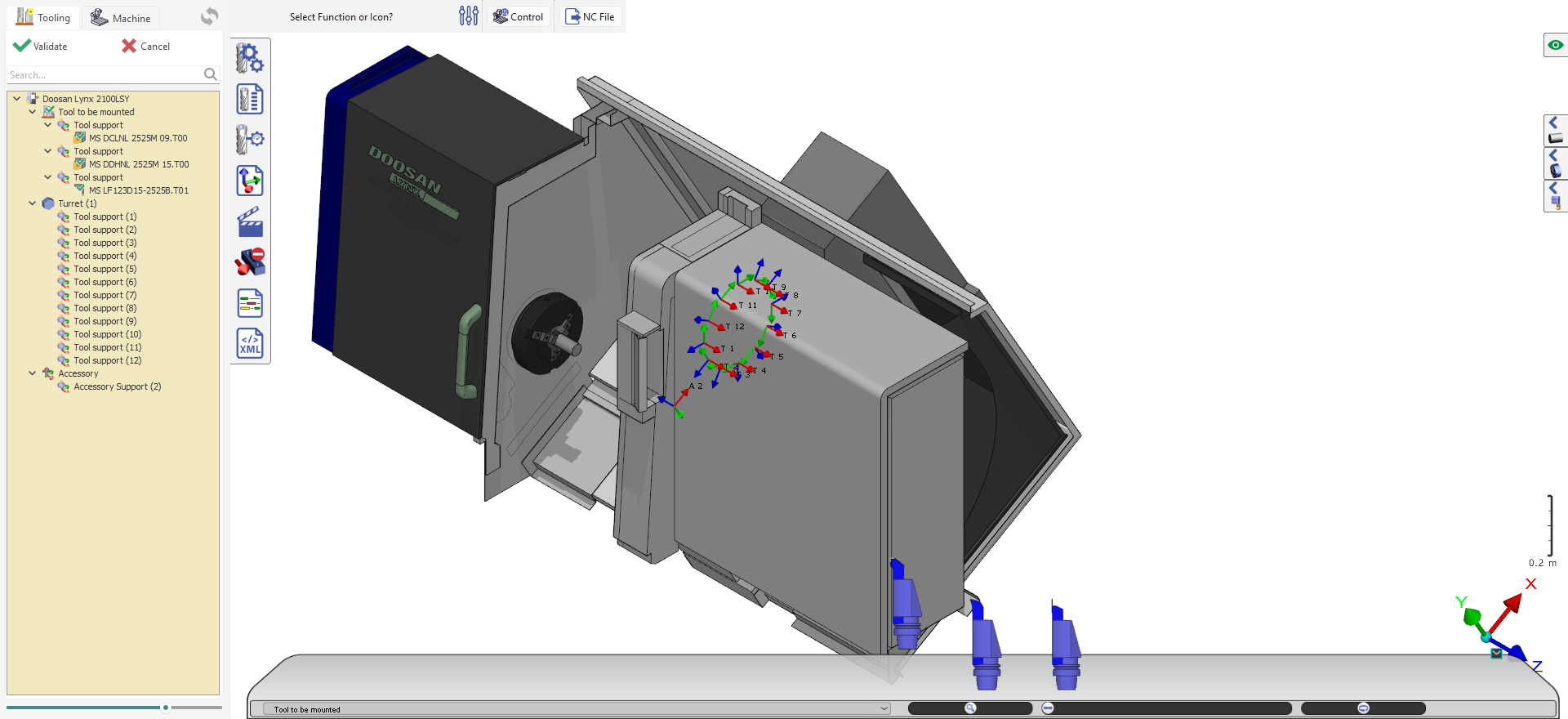Viewport: 1568px width, 719px height.
Task: Click the X axis arrow of the view triad
Action: [1515, 601]
